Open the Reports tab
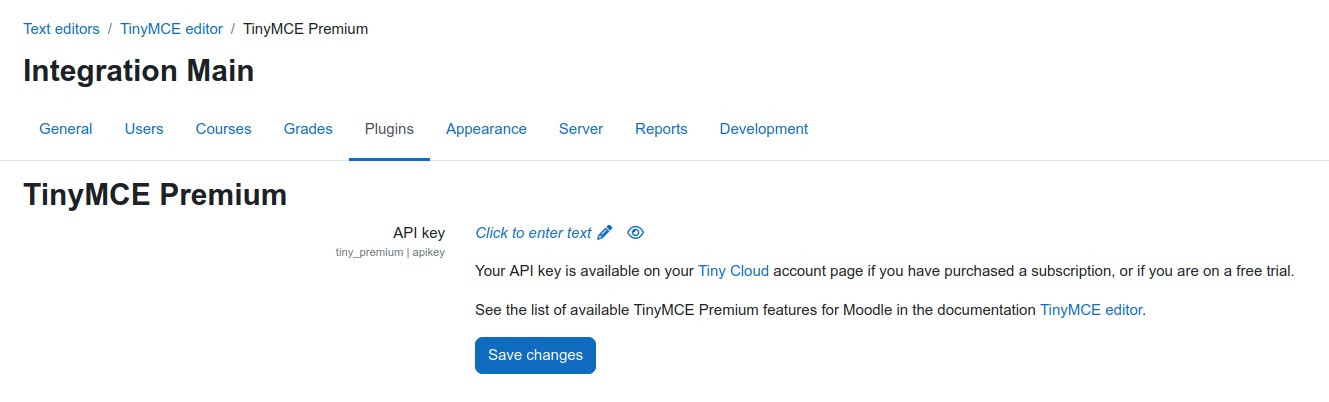 (661, 129)
